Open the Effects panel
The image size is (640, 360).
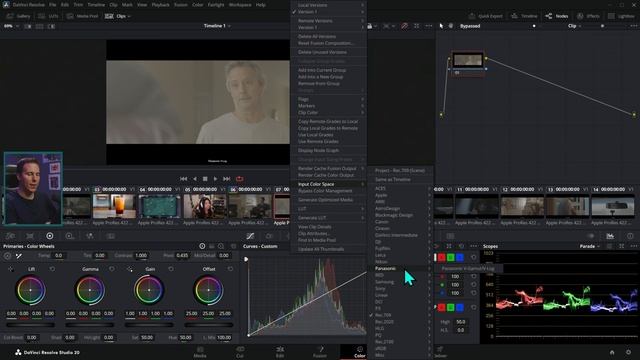tap(588, 16)
